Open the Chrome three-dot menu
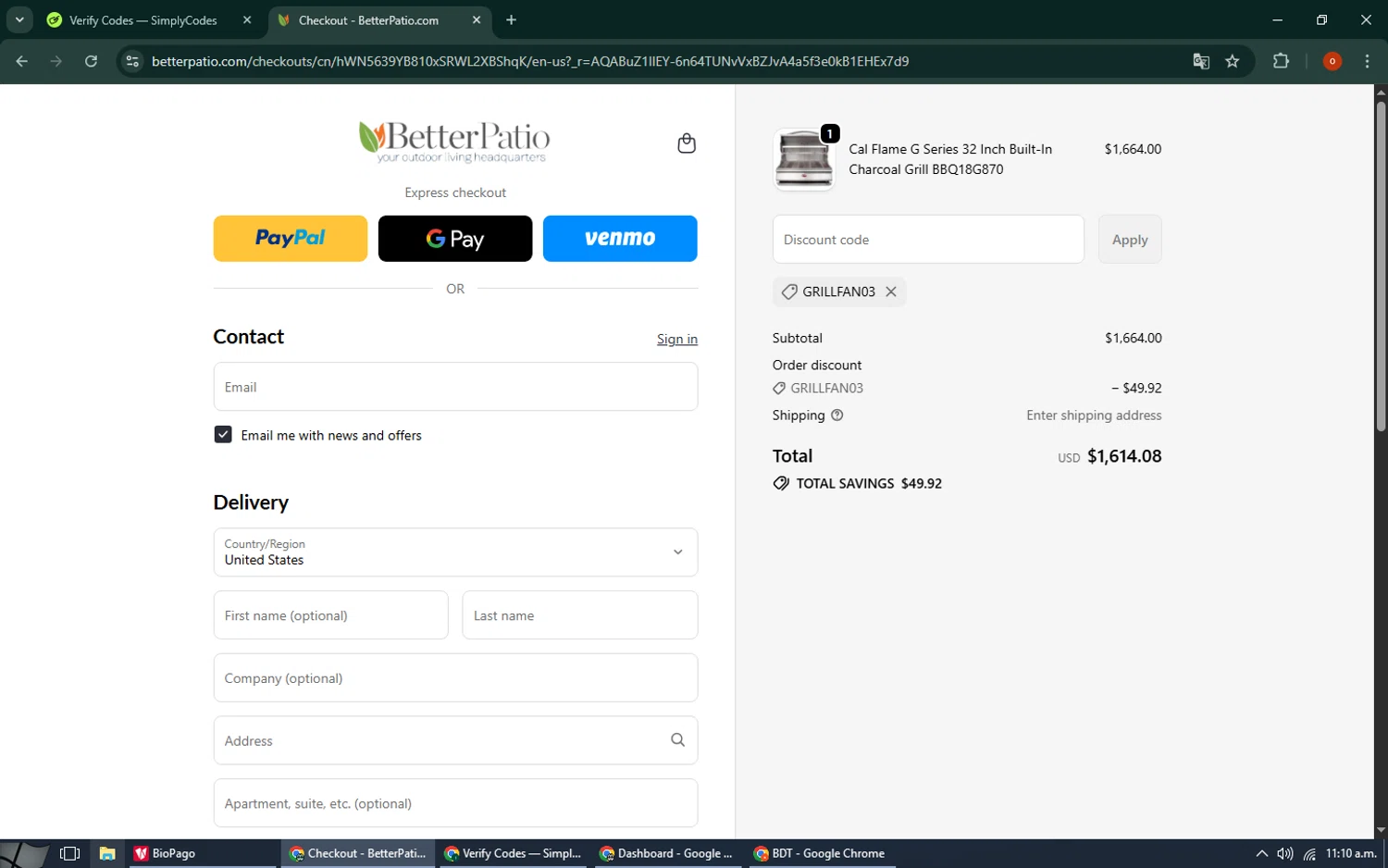 (1367, 61)
